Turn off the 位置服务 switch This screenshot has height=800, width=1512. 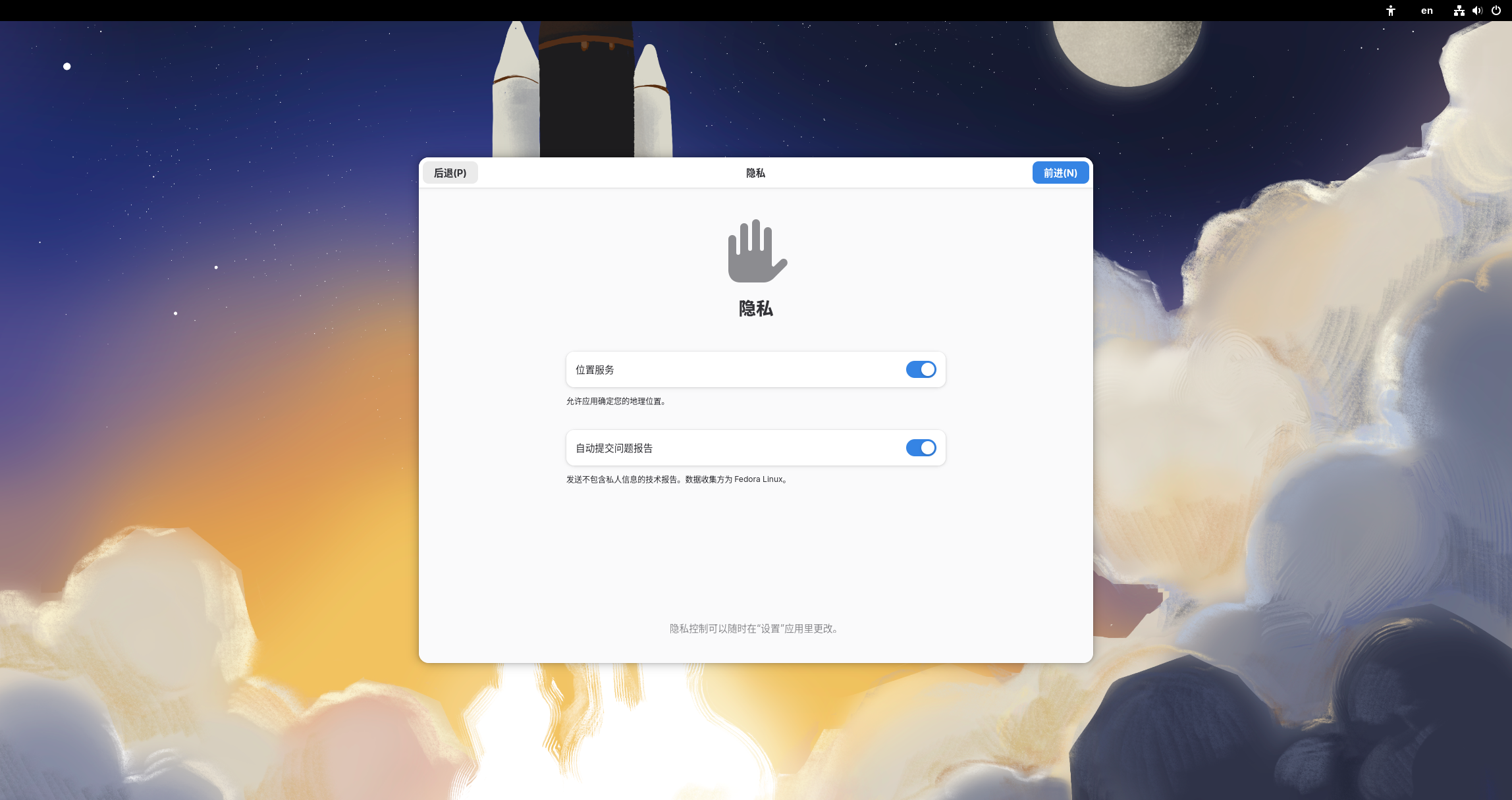pyautogui.click(x=921, y=369)
